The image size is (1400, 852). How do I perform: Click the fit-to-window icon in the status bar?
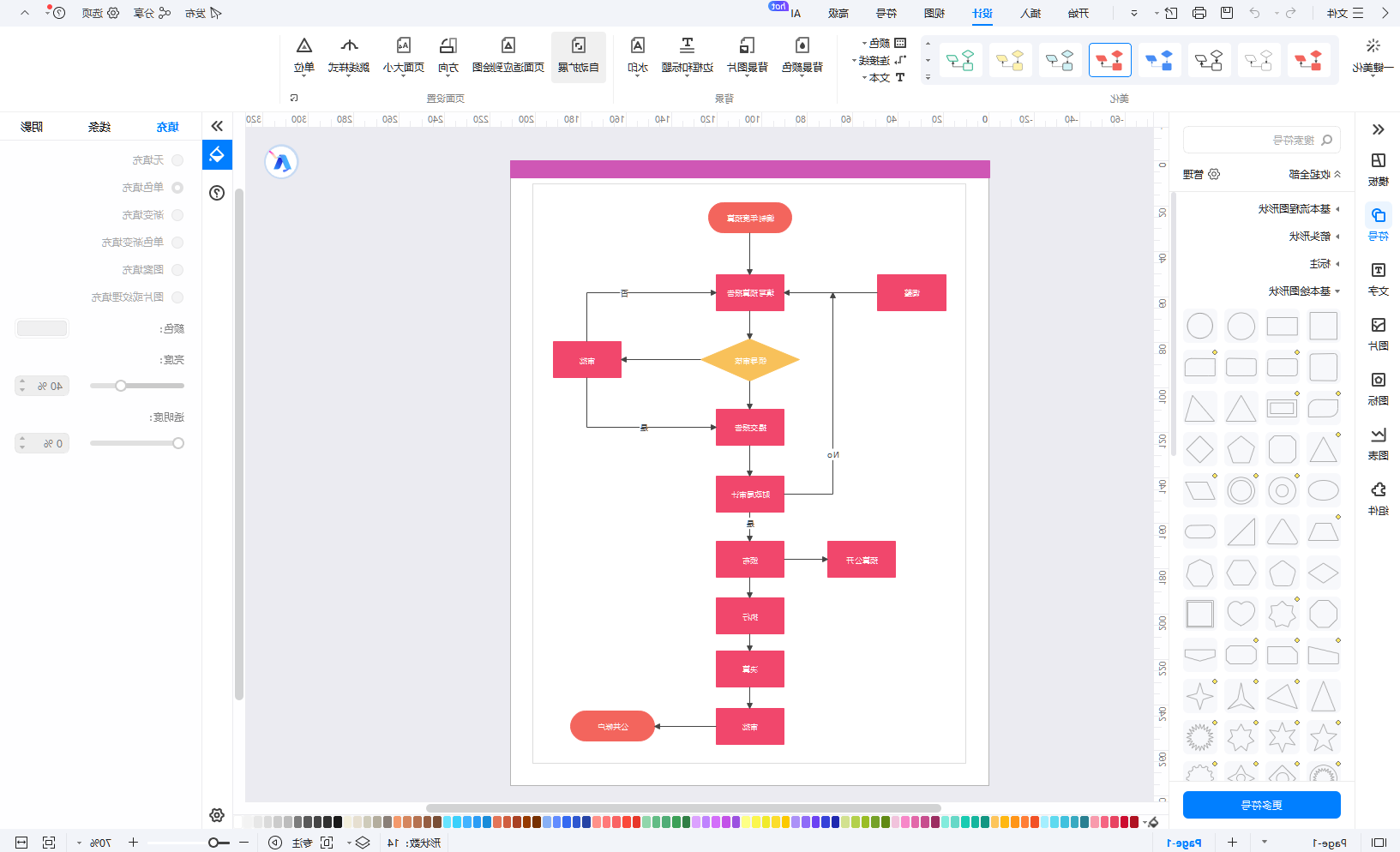[x=49, y=843]
